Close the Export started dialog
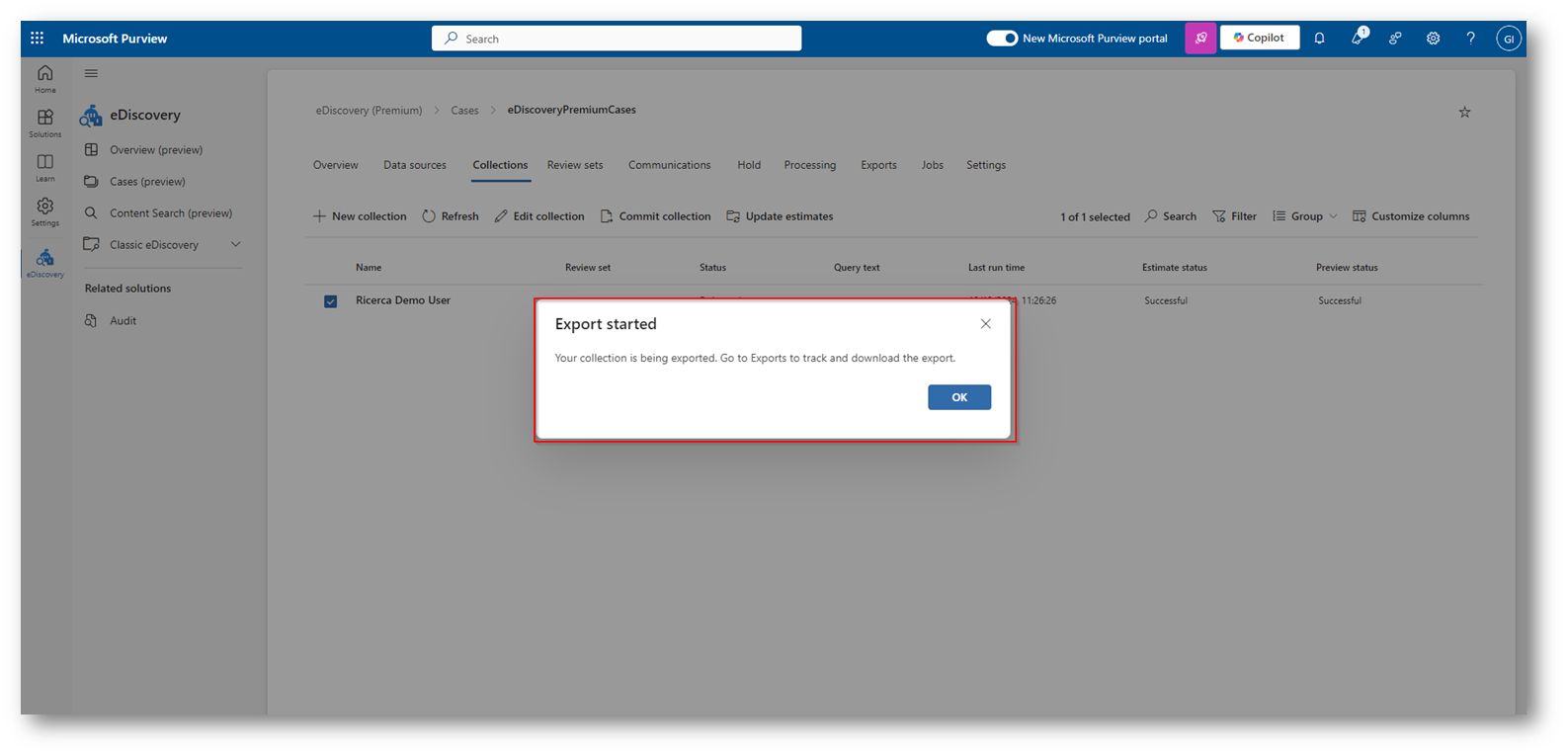 [x=985, y=324]
